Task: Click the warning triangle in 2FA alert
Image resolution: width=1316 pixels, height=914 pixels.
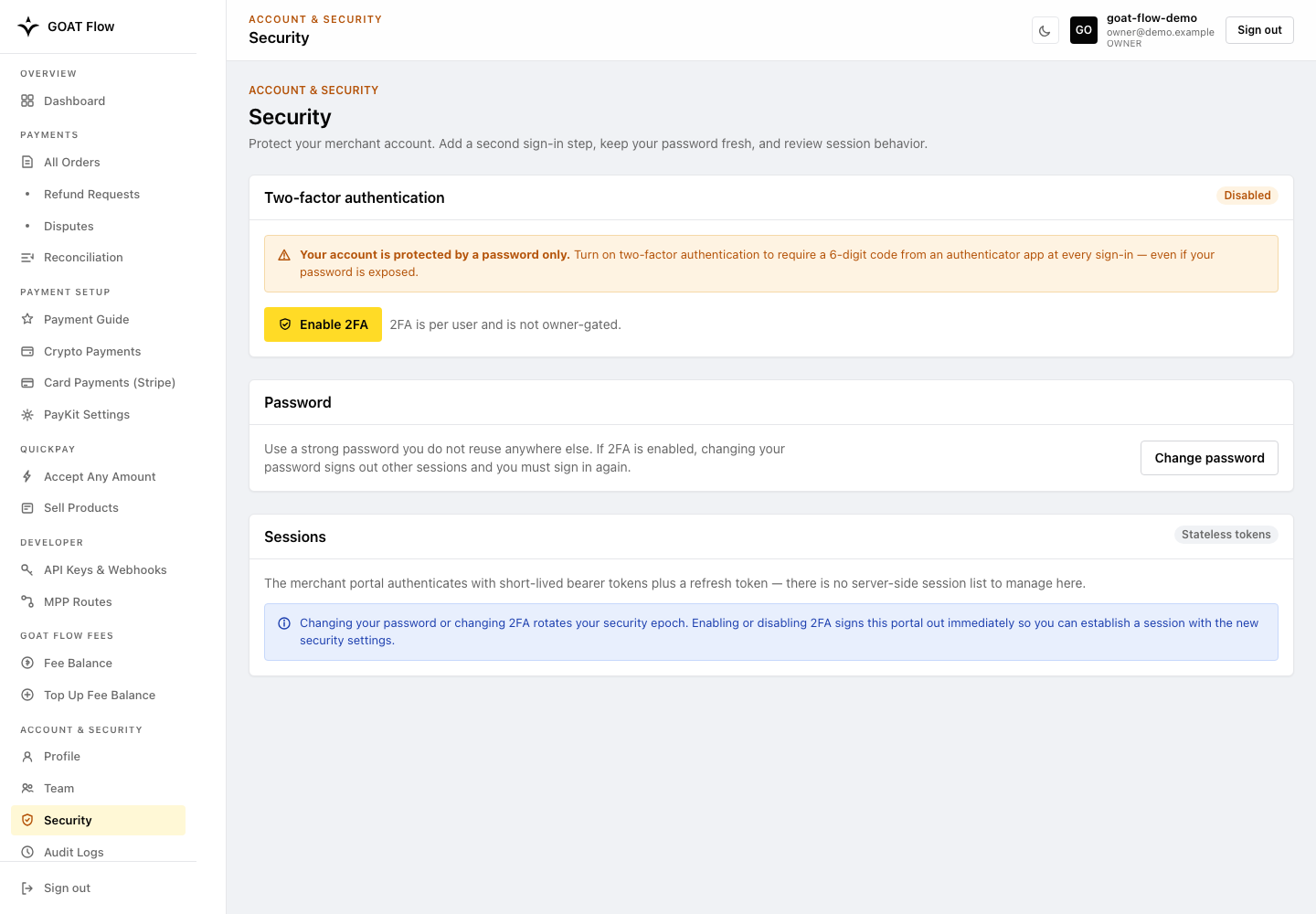Action: point(284,255)
